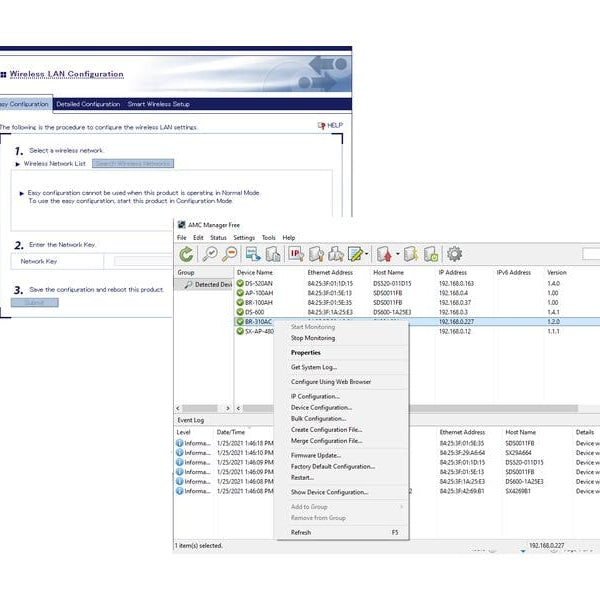
Task: Open dropdown arrow beside the configuration file icon
Action: click(367, 254)
